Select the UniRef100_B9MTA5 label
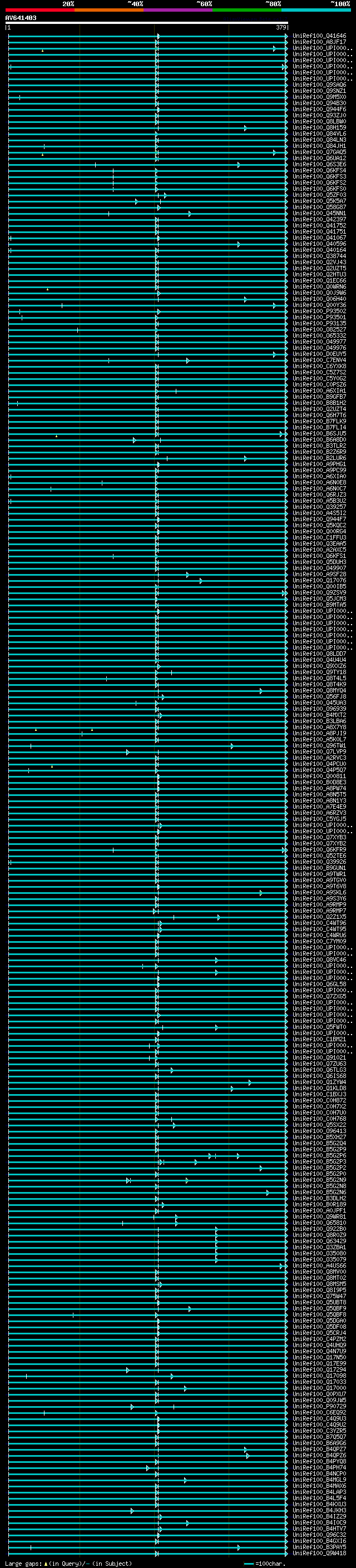The height and width of the screenshot is (1568, 356). tap(319, 605)
